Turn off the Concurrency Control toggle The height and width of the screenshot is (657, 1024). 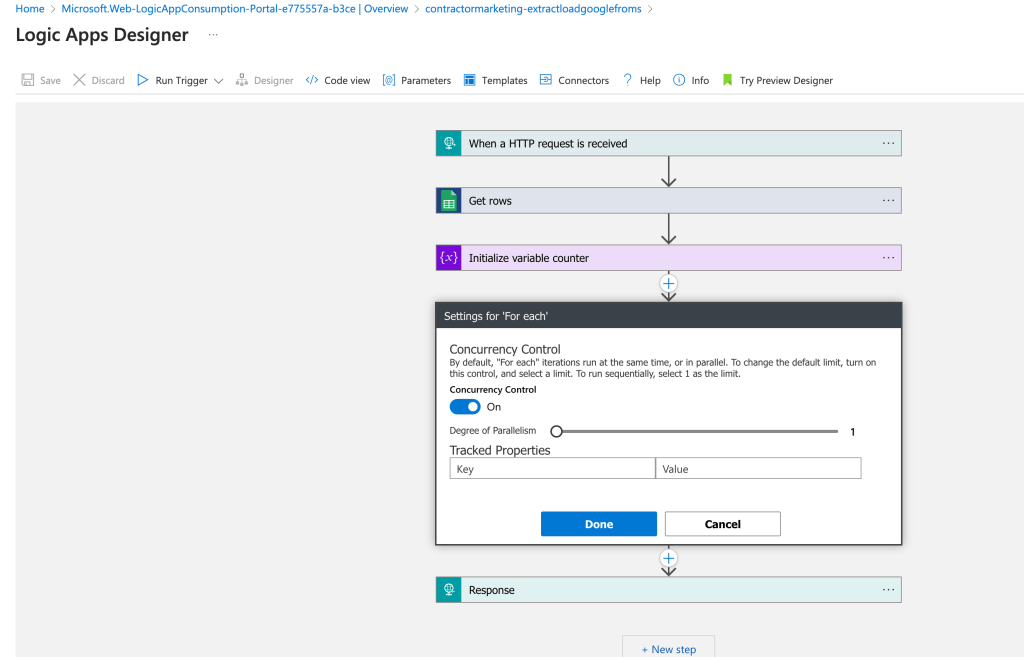click(x=465, y=407)
